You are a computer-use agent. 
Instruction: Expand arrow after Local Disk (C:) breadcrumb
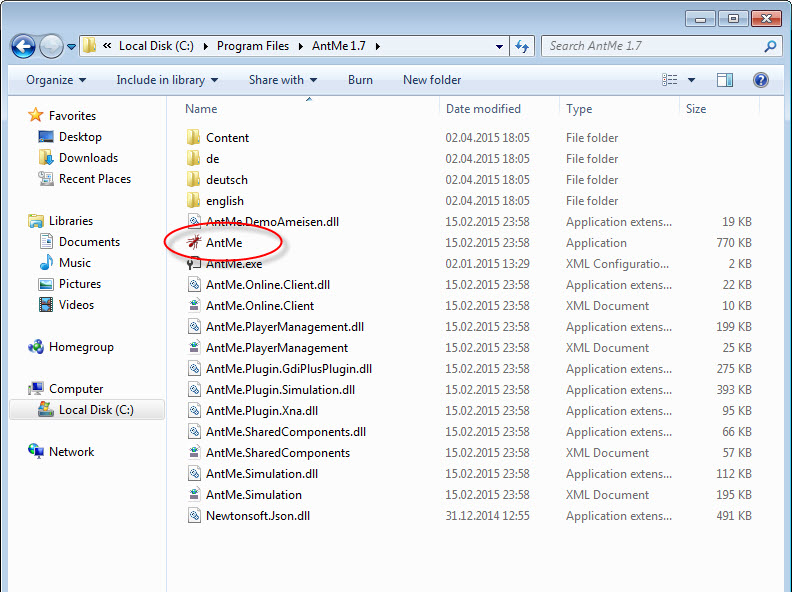[x=206, y=46]
